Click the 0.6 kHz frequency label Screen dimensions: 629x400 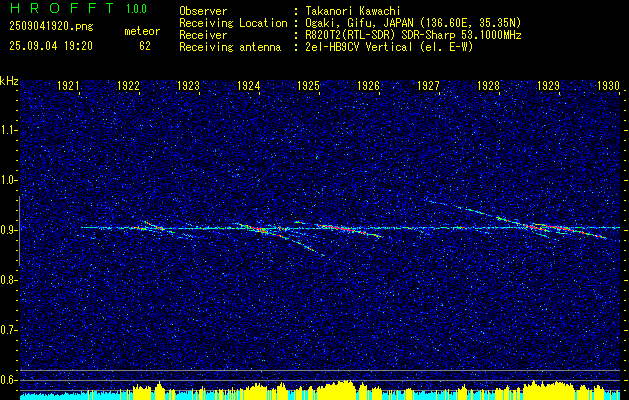pyautogui.click(x=8, y=380)
